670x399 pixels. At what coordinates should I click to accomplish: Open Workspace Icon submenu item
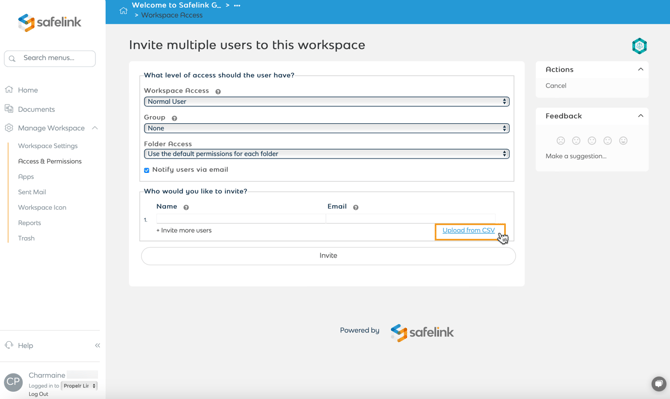click(x=42, y=207)
